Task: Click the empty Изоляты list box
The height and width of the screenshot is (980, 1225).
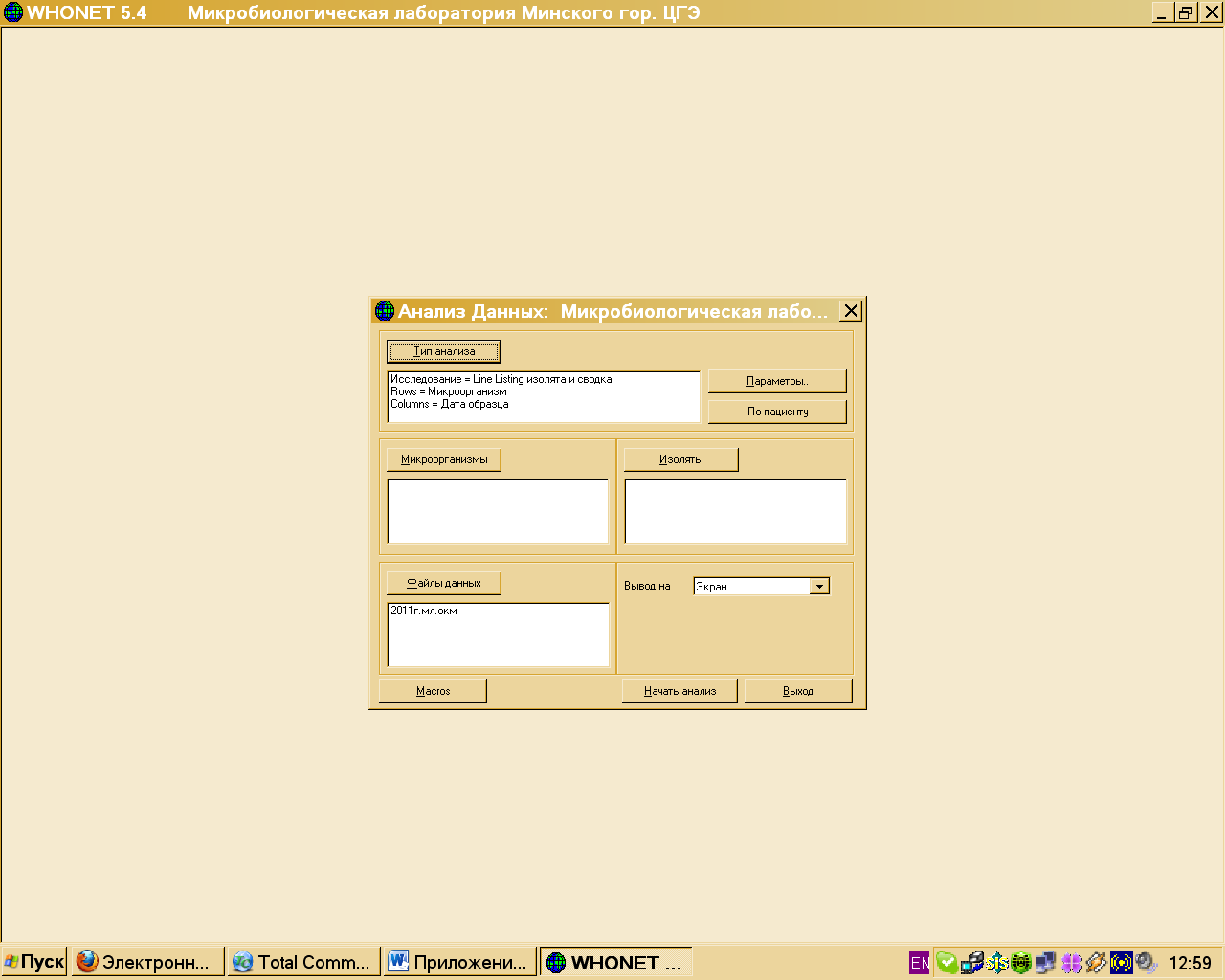Action: tap(735, 512)
